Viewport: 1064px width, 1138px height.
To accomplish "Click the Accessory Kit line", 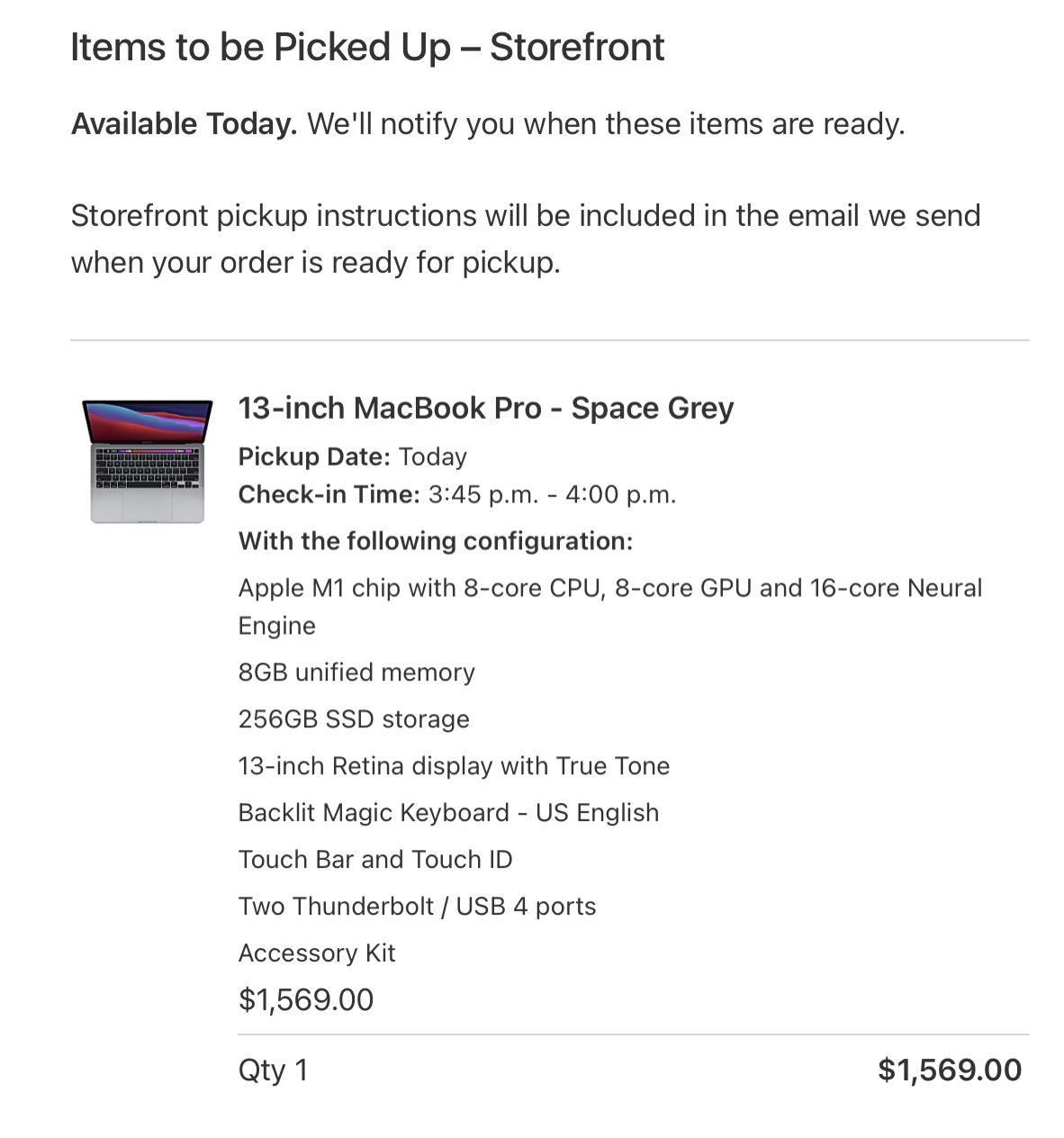I will click(x=317, y=953).
